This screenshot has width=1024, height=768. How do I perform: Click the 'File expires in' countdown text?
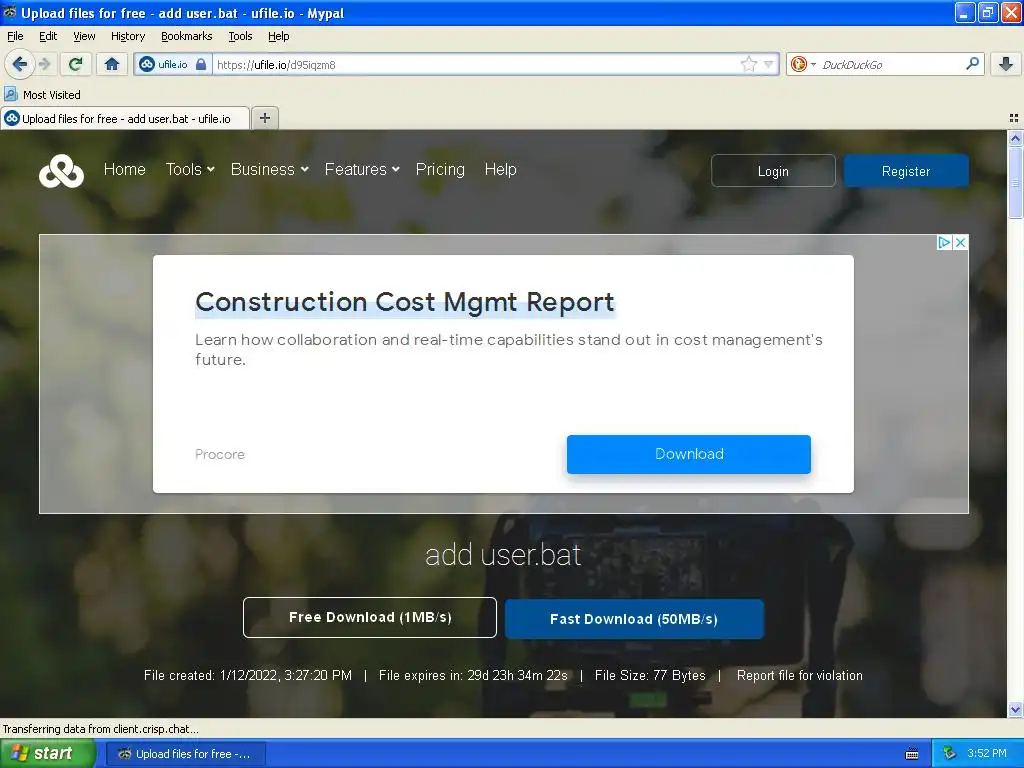coord(473,675)
